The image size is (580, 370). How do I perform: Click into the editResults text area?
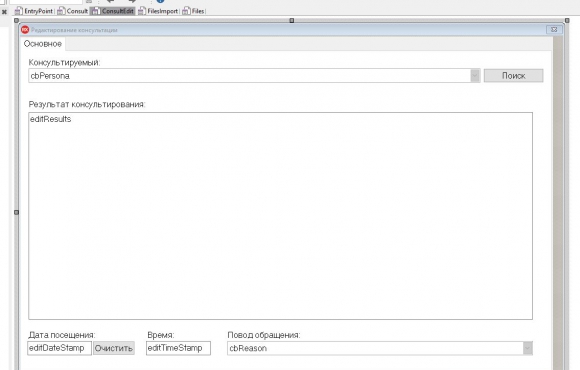[280, 216]
